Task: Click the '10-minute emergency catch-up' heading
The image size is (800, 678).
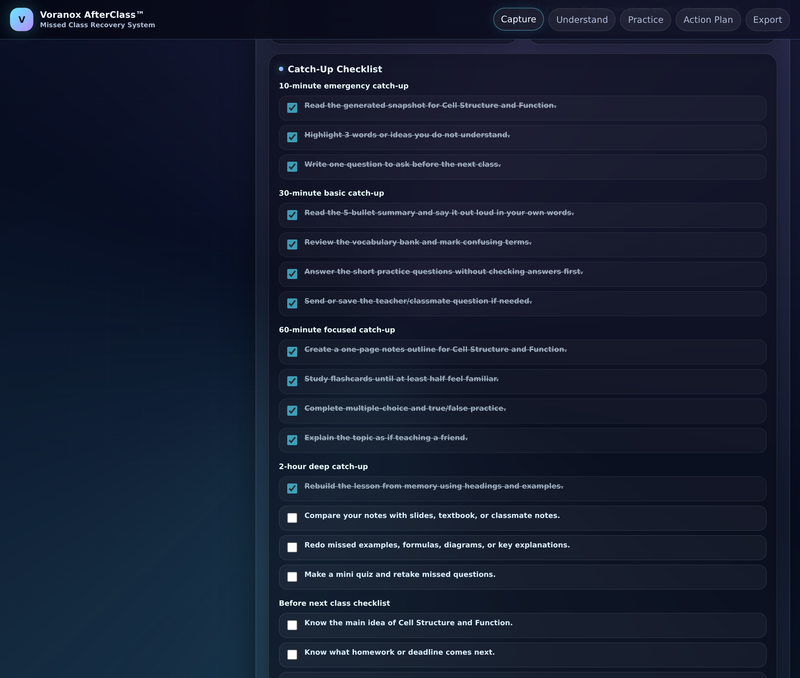Action: [x=343, y=86]
